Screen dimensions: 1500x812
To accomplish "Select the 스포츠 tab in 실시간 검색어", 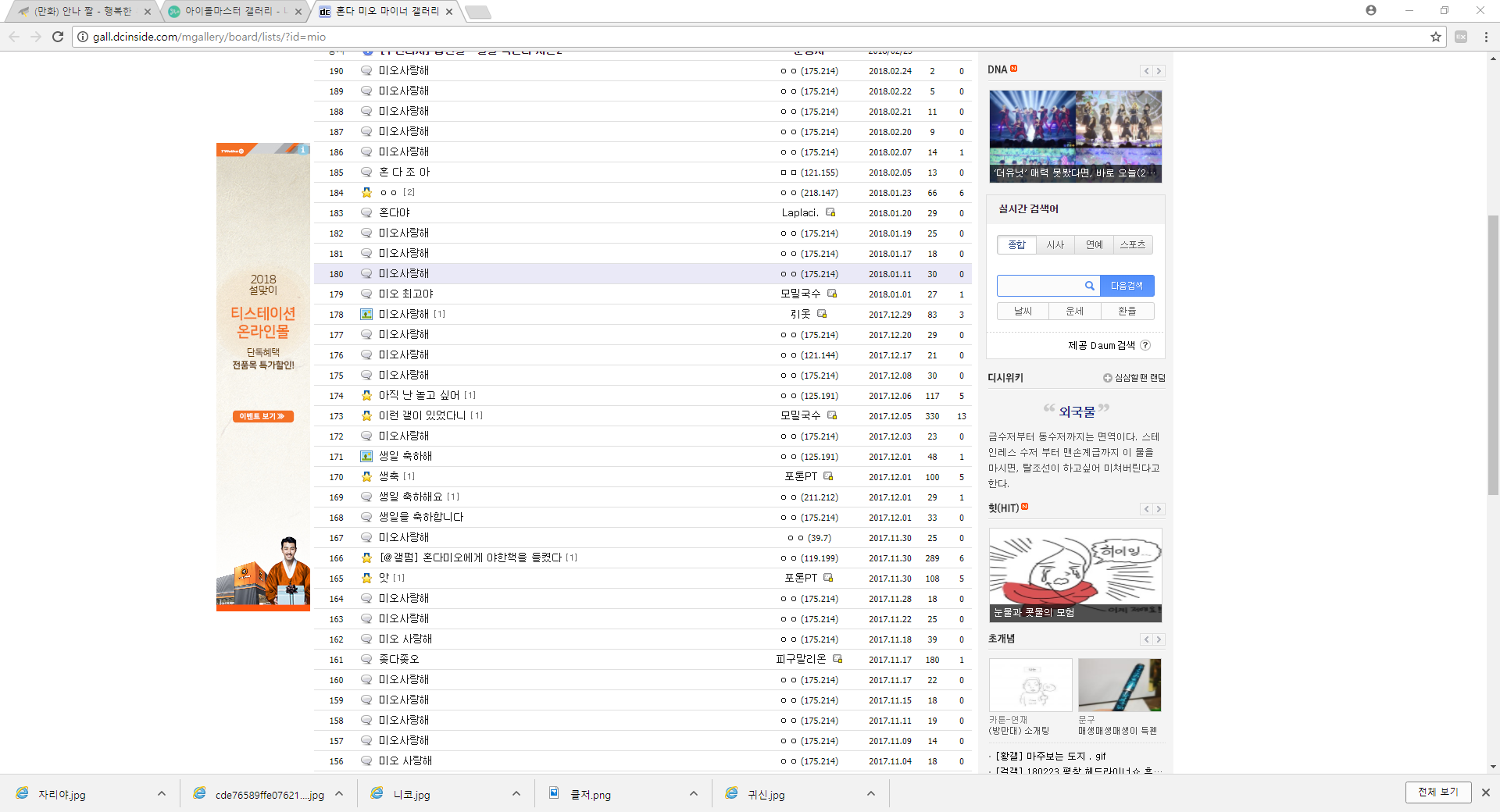I will point(1132,245).
